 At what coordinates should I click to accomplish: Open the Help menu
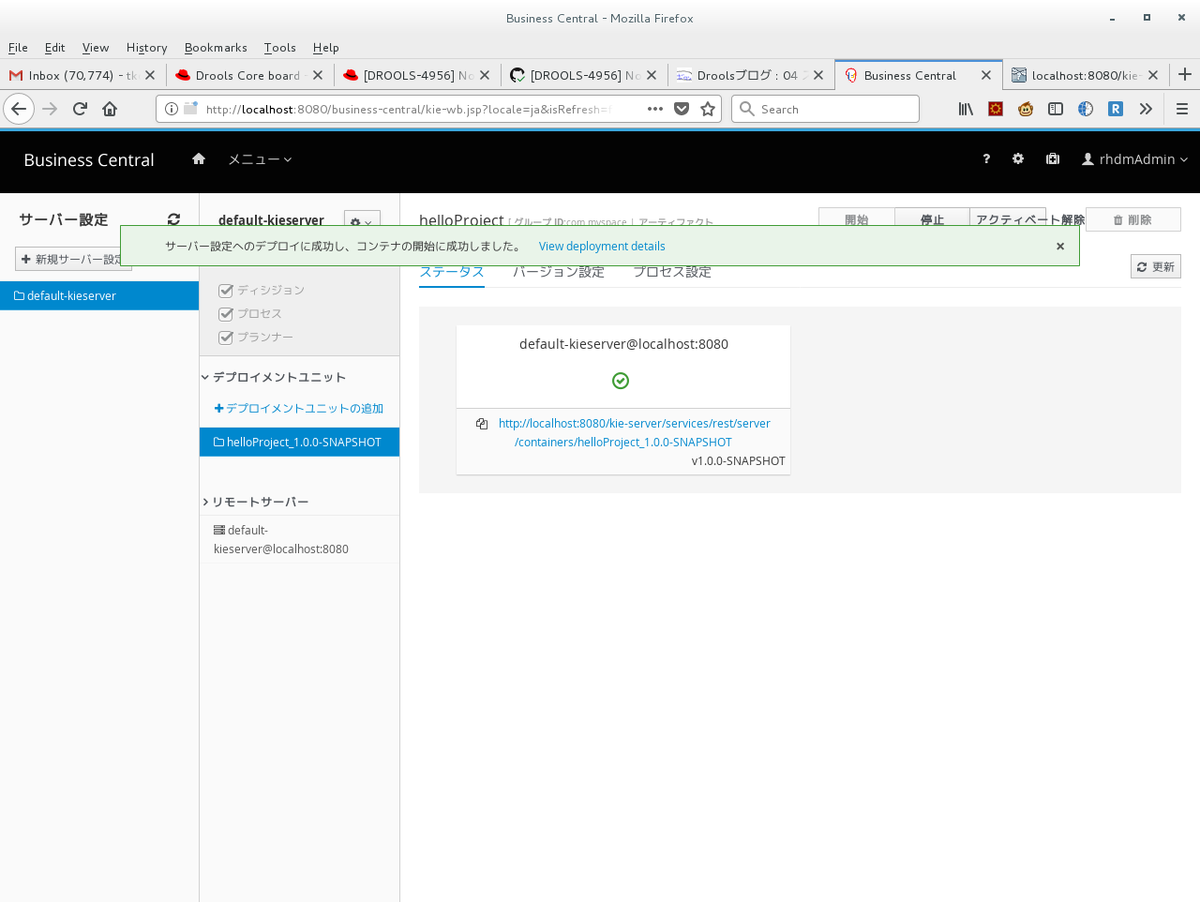(326, 47)
